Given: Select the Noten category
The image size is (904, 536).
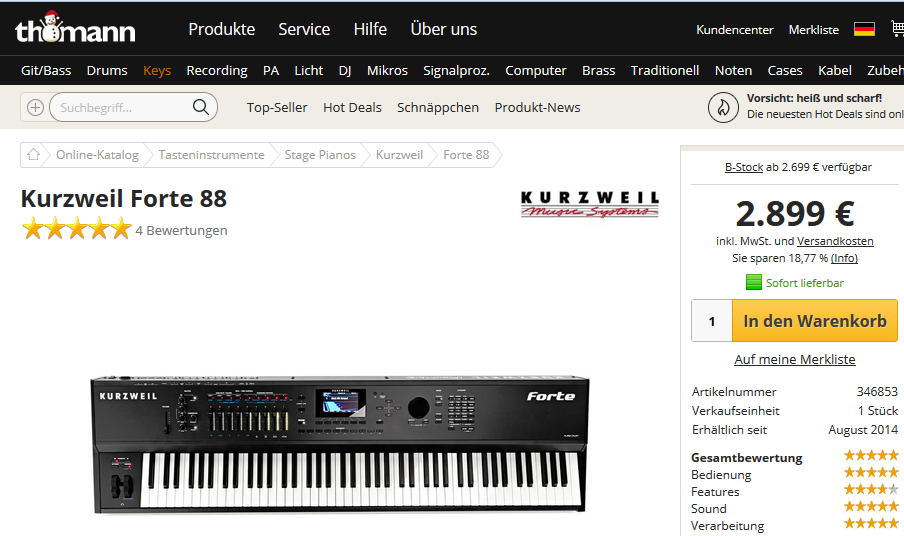Looking at the screenshot, I should (x=733, y=70).
